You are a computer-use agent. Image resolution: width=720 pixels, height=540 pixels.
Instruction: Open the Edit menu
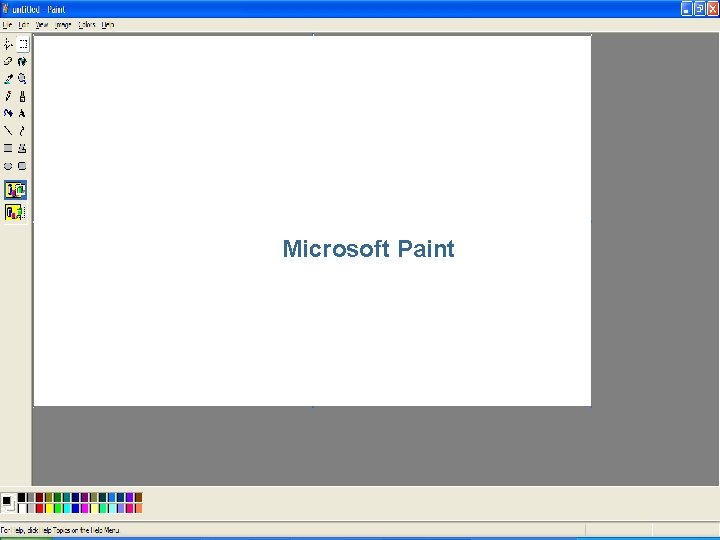(24, 25)
